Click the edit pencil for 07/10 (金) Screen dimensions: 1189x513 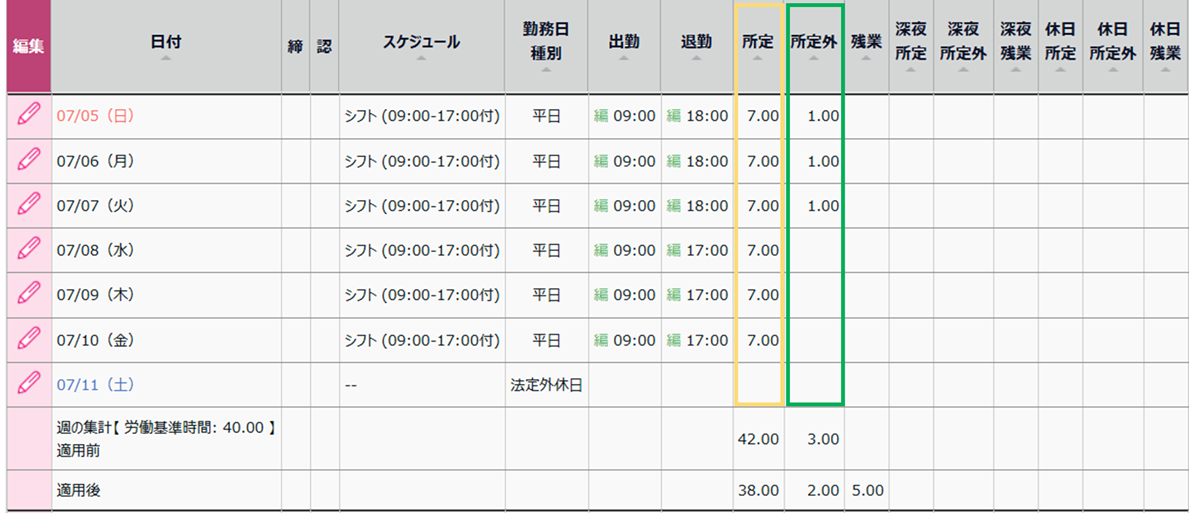click(28, 339)
